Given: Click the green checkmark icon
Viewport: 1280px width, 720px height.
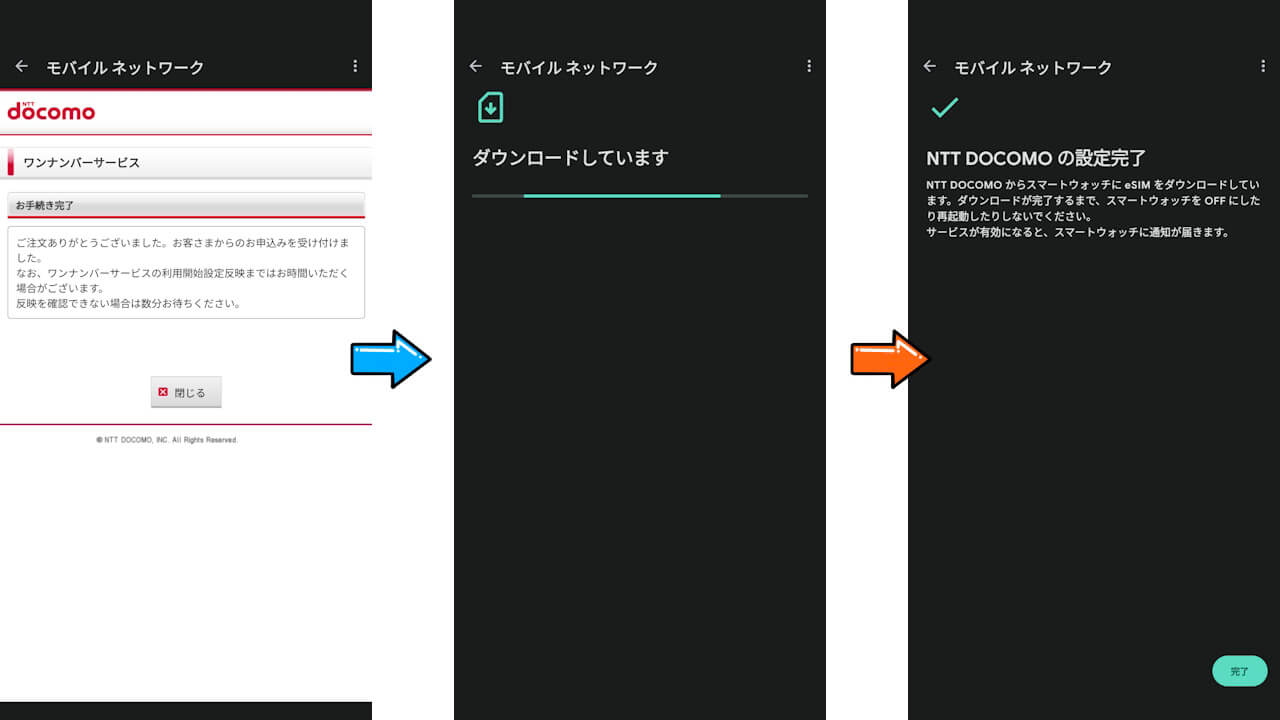Looking at the screenshot, I should 944,108.
